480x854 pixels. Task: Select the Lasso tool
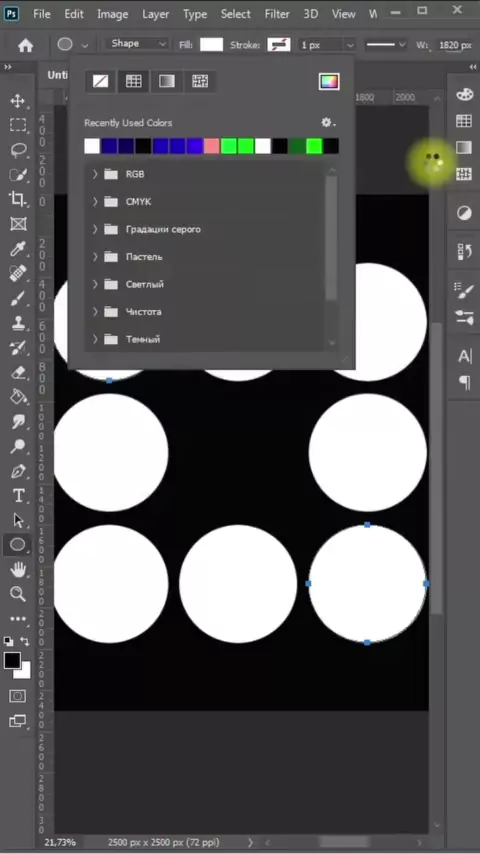tap(17, 150)
